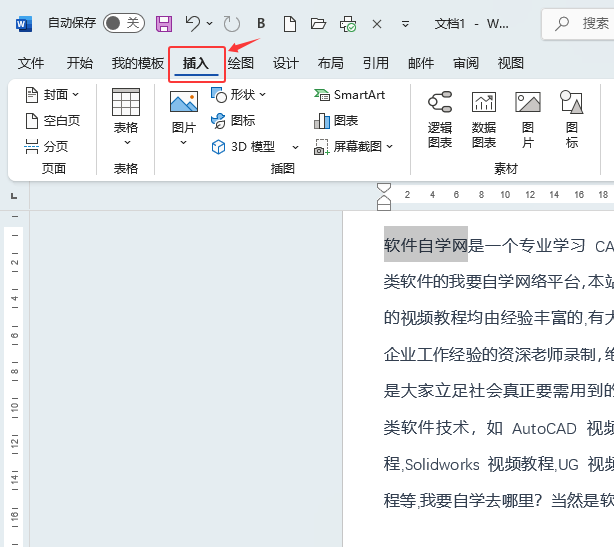Switch to the 视图 tab
Viewport: 614px width, 547px height.
click(511, 63)
